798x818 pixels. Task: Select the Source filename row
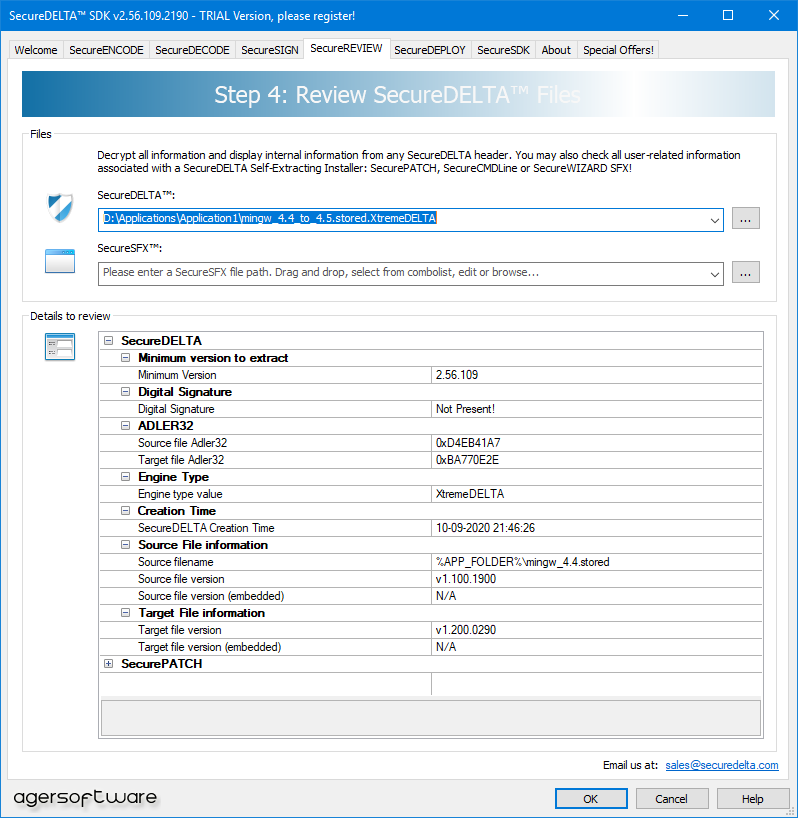(x=431, y=562)
